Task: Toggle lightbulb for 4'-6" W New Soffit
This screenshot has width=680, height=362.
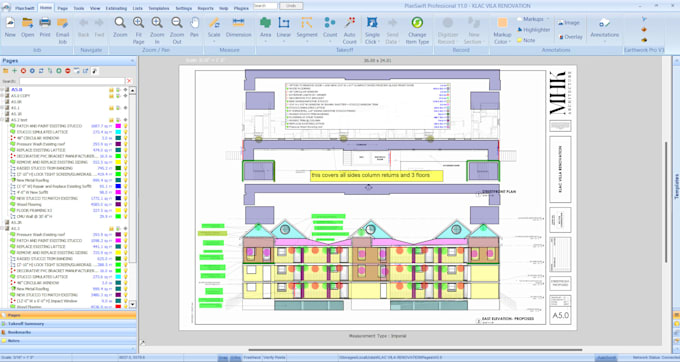Action: (x=126, y=192)
